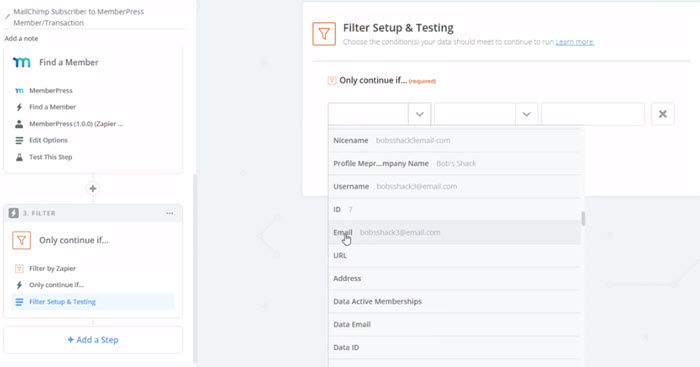Click the lightning bolt icon beside Find a Member
Screen dimensions: 700x367
click(x=19, y=107)
